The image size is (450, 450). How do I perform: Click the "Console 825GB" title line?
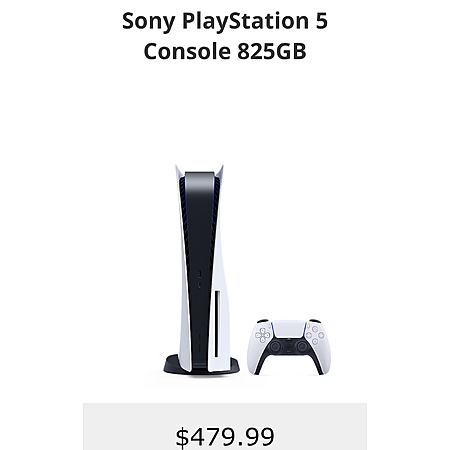click(225, 51)
